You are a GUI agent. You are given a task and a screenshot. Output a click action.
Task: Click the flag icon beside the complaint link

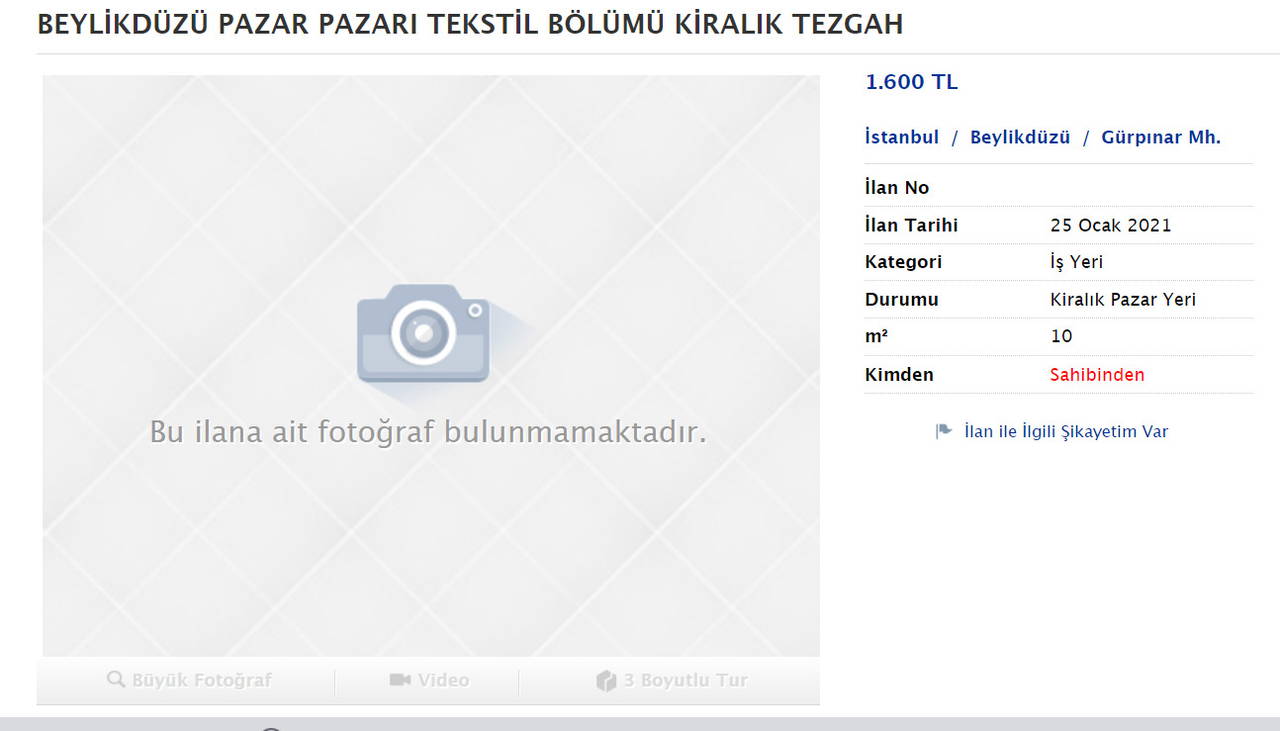click(943, 432)
